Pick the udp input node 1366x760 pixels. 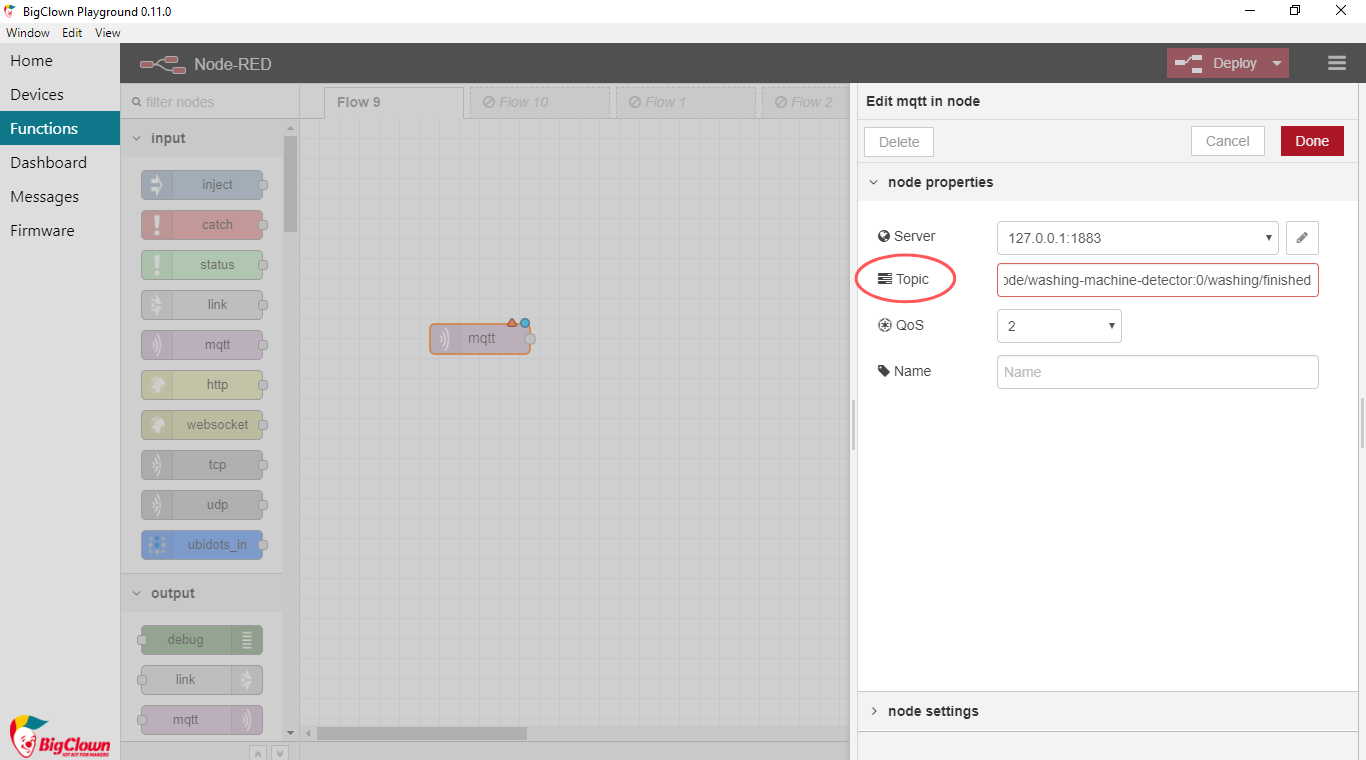pyautogui.click(x=202, y=505)
